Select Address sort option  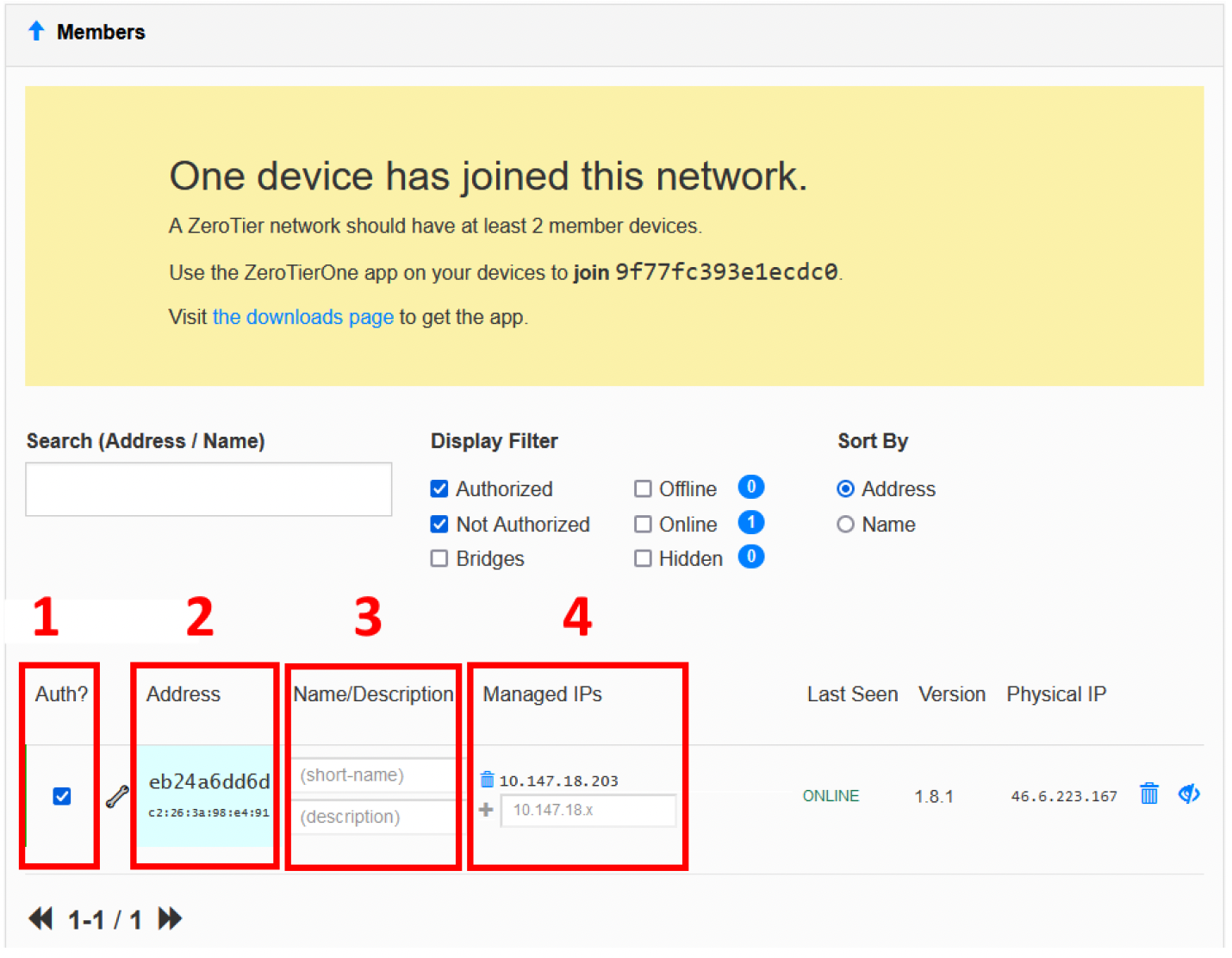[x=845, y=489]
